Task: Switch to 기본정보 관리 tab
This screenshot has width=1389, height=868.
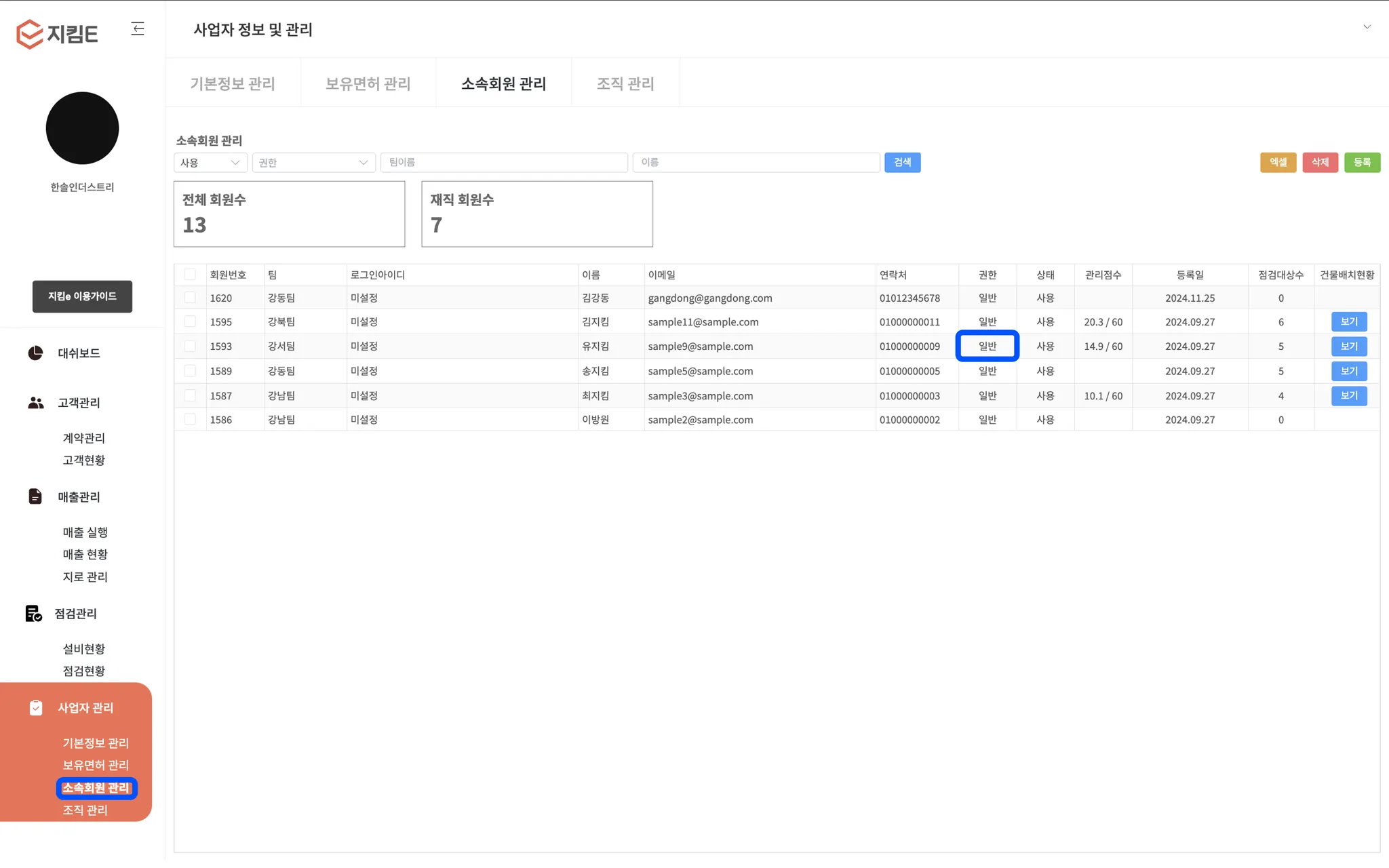Action: pos(233,83)
